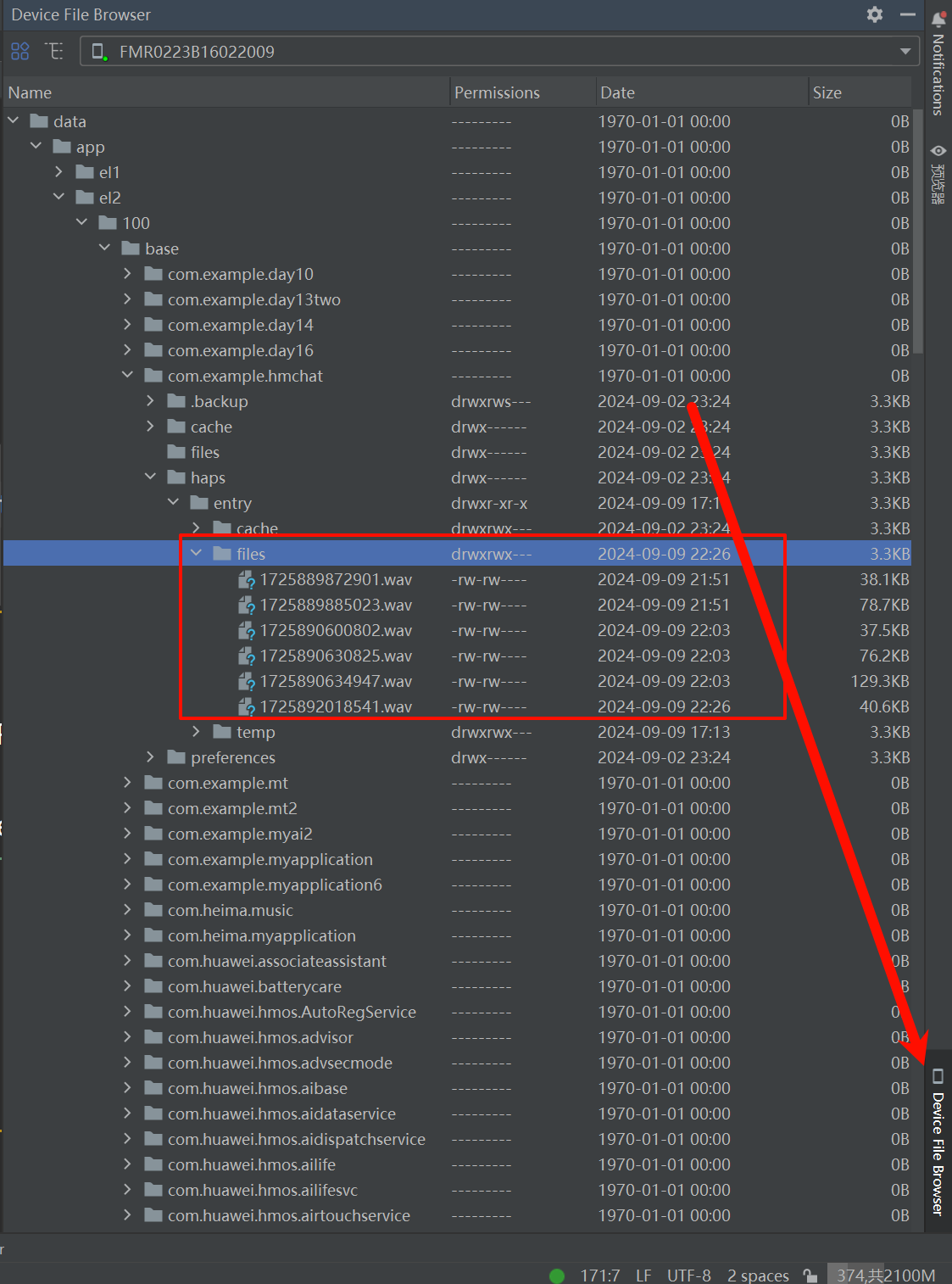The width and height of the screenshot is (952, 1284).
Task: Click the 1725890634947.wav file icon
Action: tap(247, 682)
